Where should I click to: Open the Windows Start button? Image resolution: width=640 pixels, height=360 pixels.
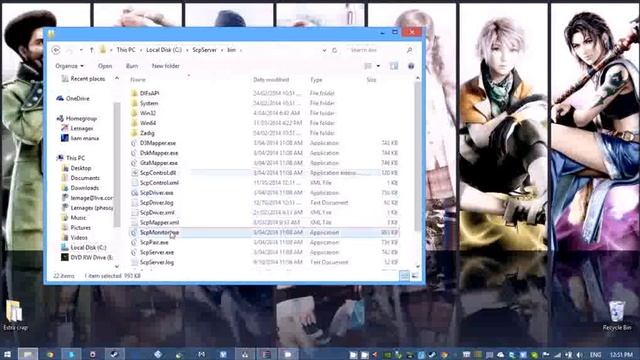click(x=7, y=354)
